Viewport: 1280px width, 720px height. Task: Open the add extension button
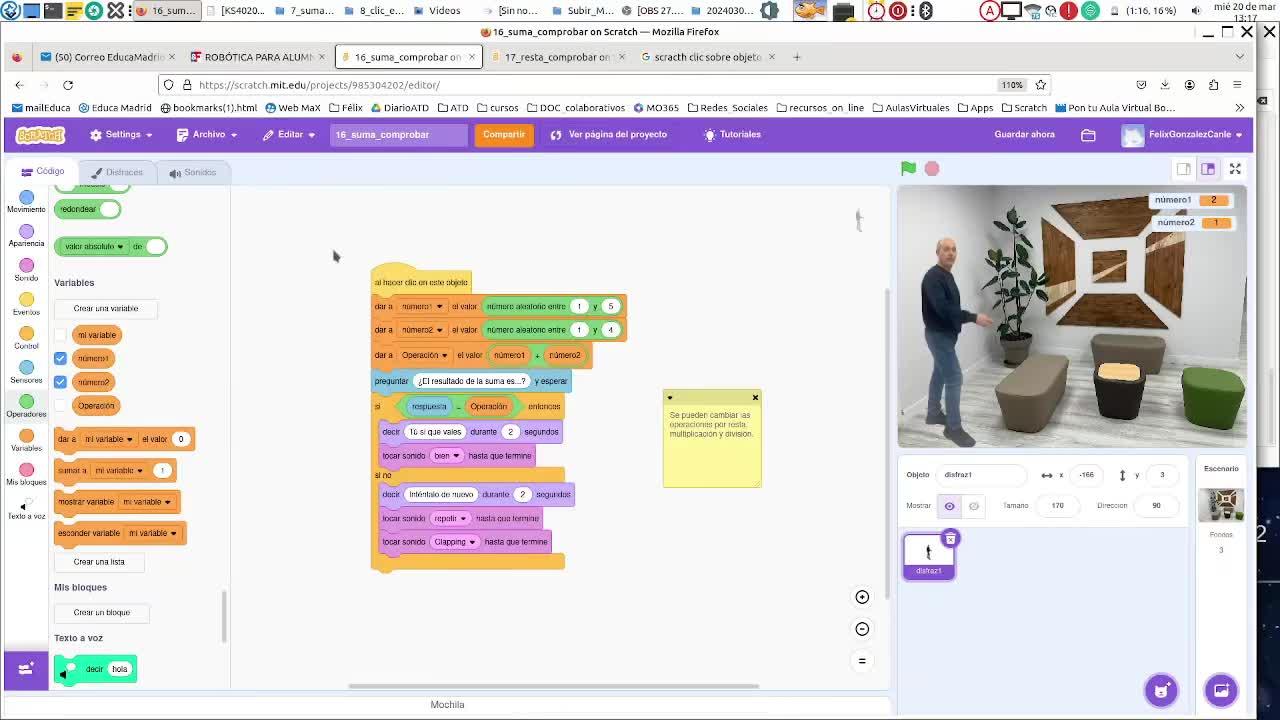point(25,669)
